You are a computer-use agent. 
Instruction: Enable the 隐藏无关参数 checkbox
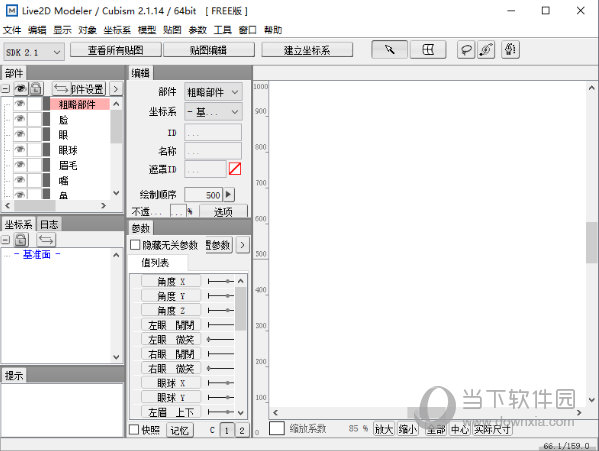click(x=135, y=245)
